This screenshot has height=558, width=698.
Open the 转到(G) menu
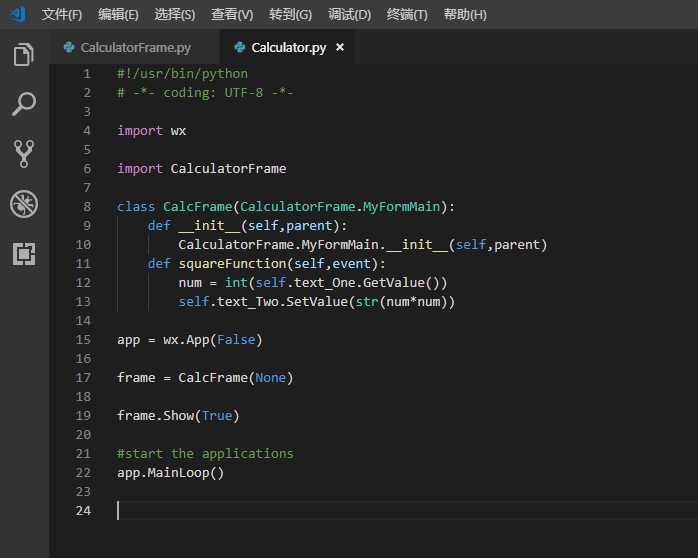290,15
